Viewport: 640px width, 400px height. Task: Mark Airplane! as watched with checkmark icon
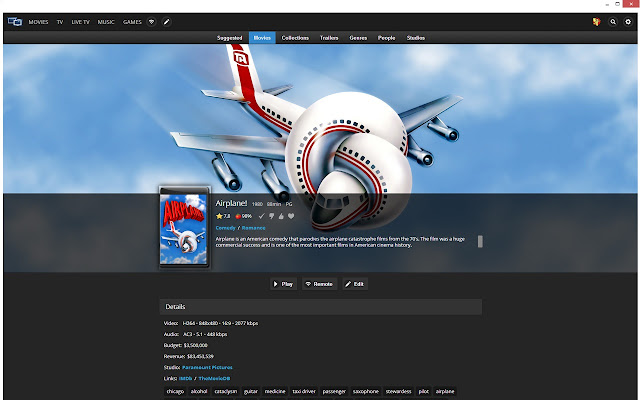click(262, 216)
